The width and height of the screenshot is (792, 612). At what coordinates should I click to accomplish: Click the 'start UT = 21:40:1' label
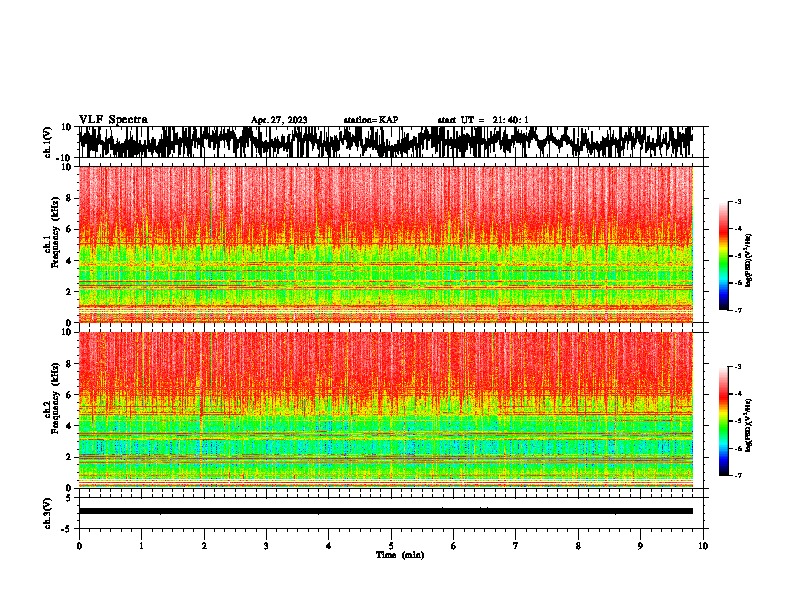coord(483,120)
